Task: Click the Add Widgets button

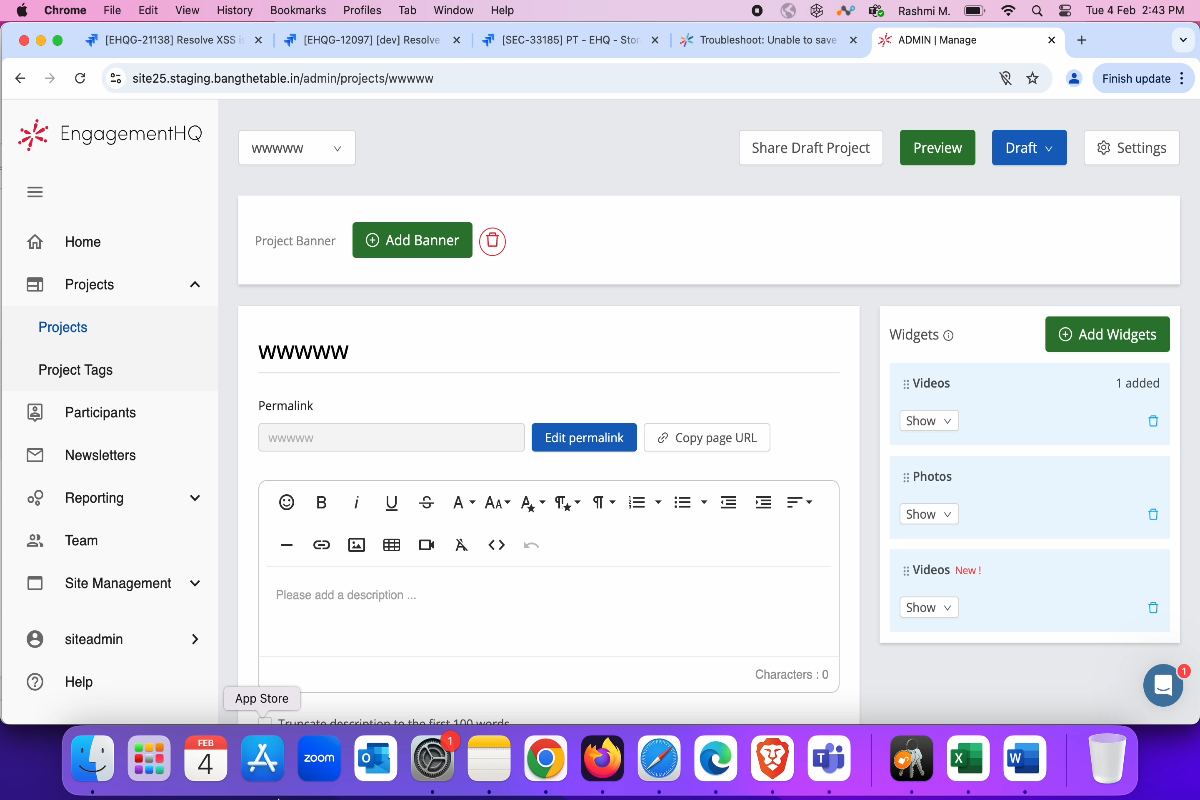Action: point(1107,335)
